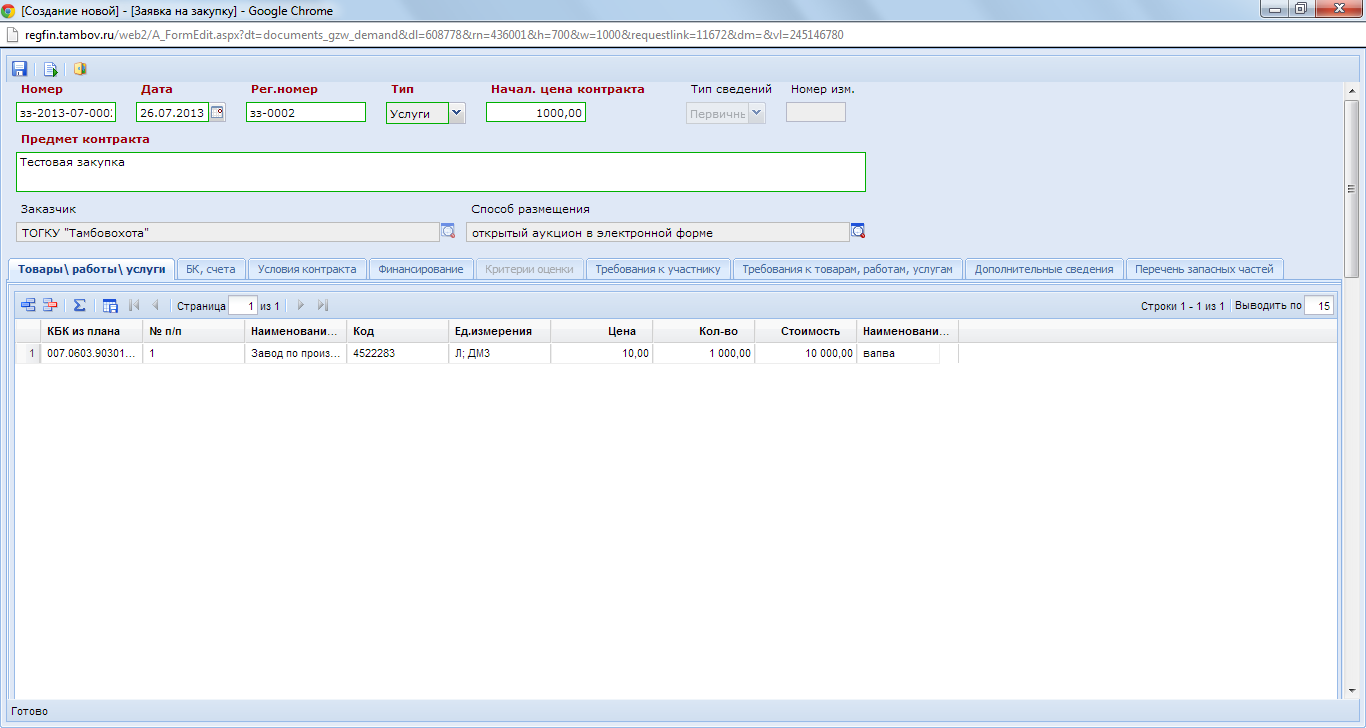The width and height of the screenshot is (1366, 728).
Task: Open the Требования к участнику tab
Action: 658,269
